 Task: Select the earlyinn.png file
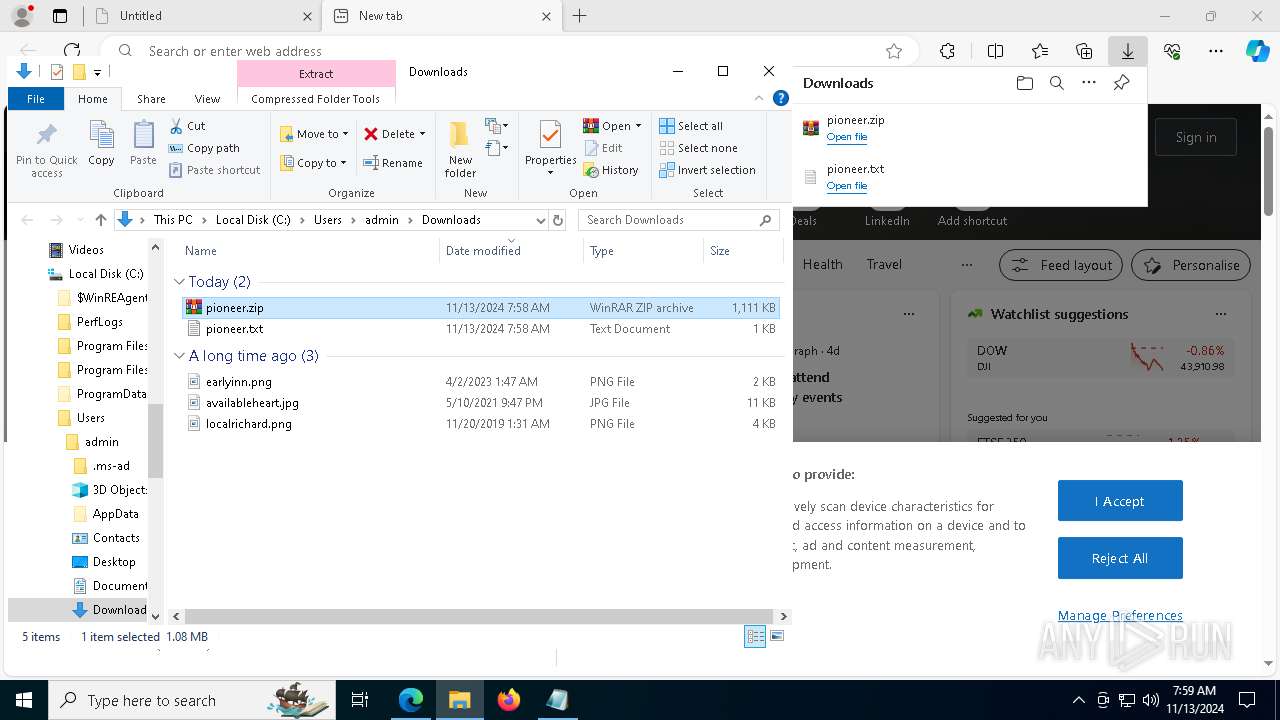(x=480, y=382)
